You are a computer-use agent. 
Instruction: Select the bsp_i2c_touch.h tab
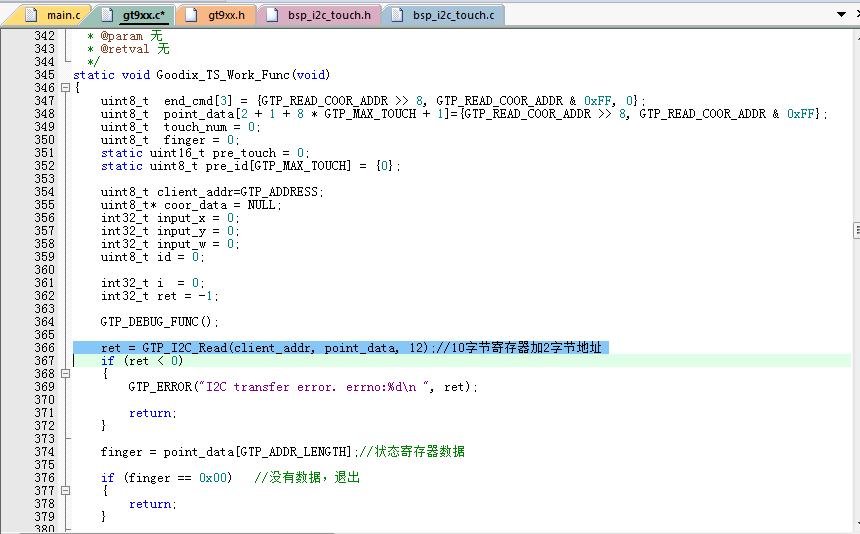coord(328,15)
